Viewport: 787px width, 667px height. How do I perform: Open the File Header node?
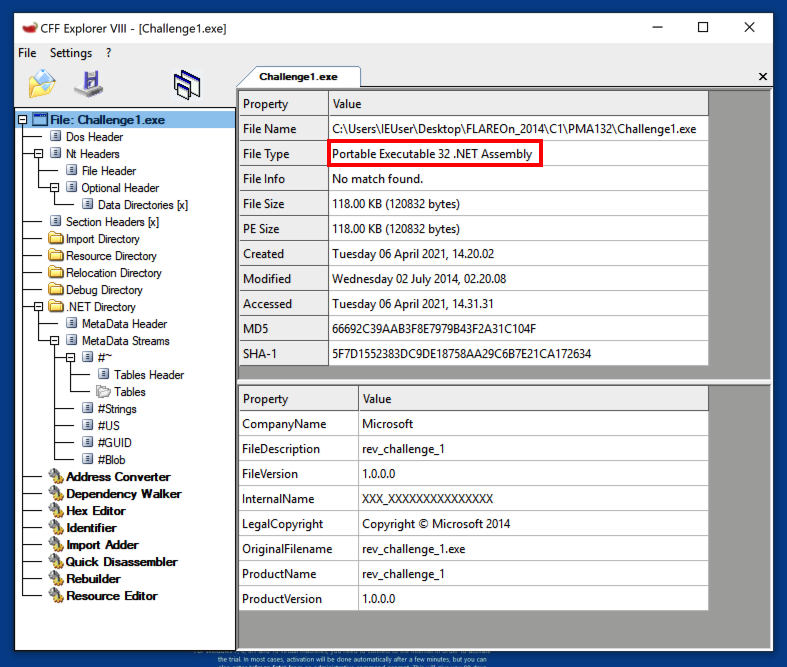pos(109,171)
